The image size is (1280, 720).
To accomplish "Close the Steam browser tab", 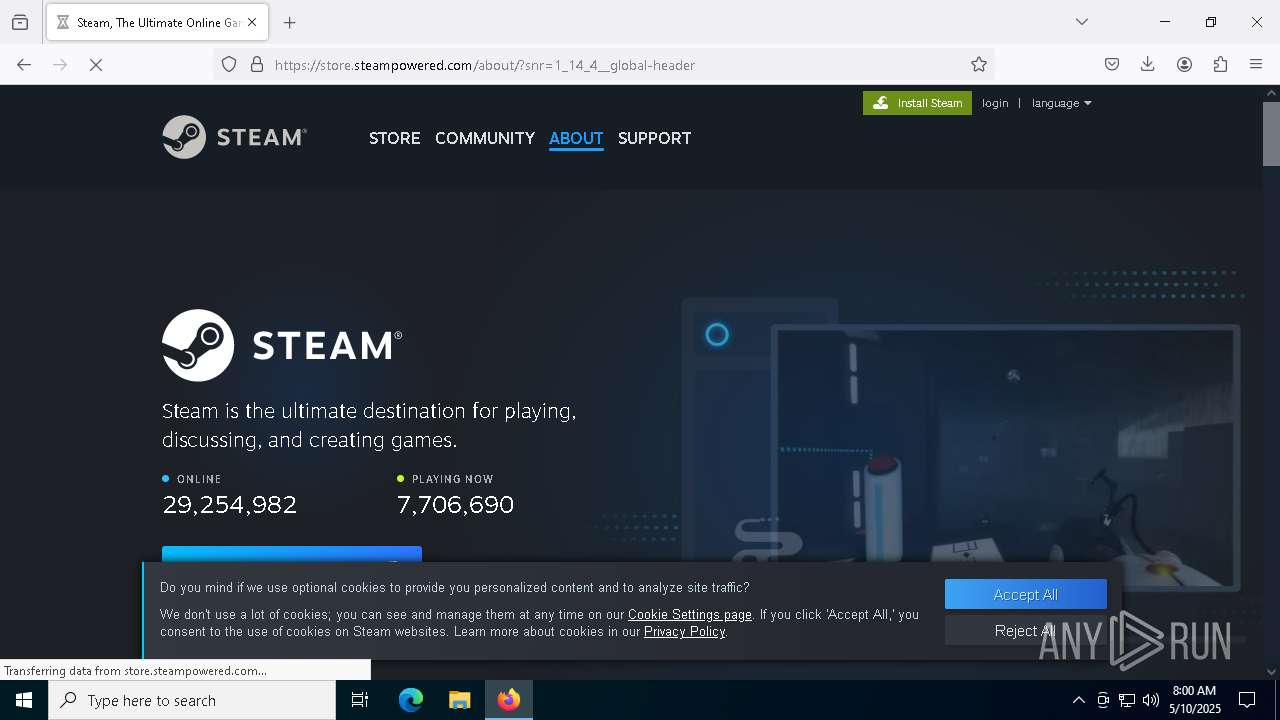I will (x=252, y=22).
